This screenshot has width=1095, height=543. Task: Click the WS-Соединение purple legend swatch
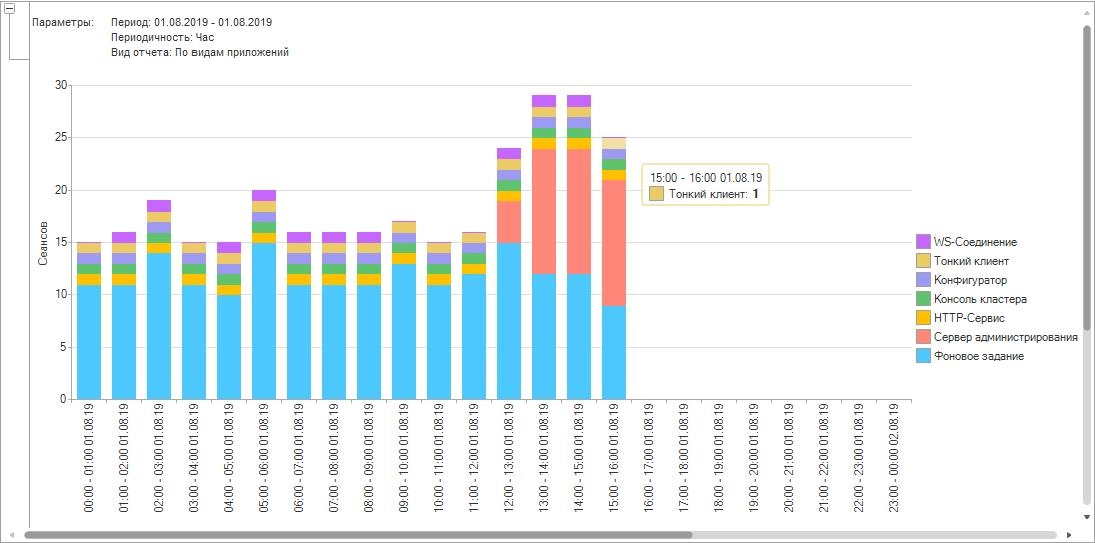click(x=923, y=242)
